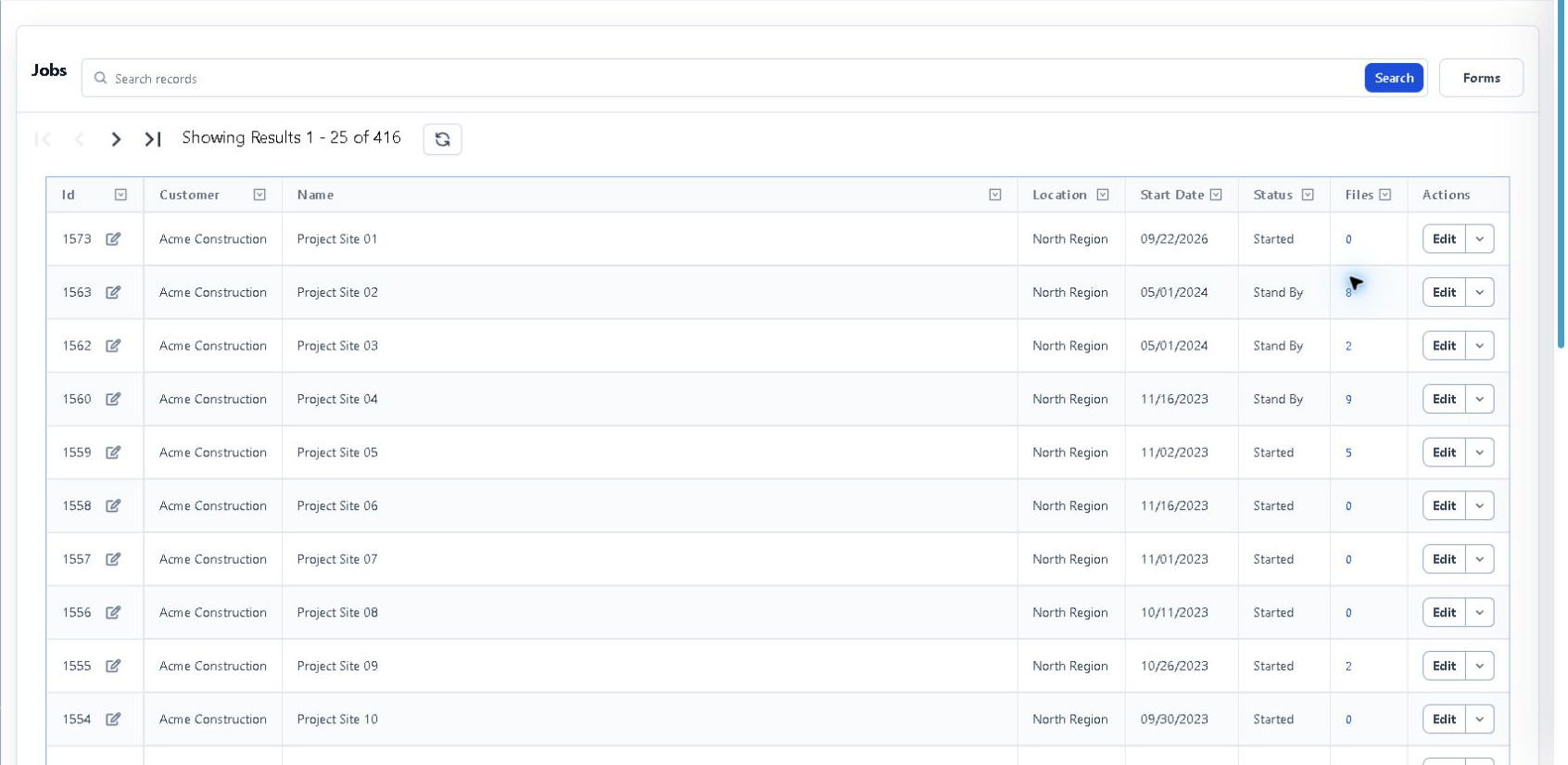1568x765 pixels.
Task: Open the Name column filter menu
Action: (x=995, y=195)
